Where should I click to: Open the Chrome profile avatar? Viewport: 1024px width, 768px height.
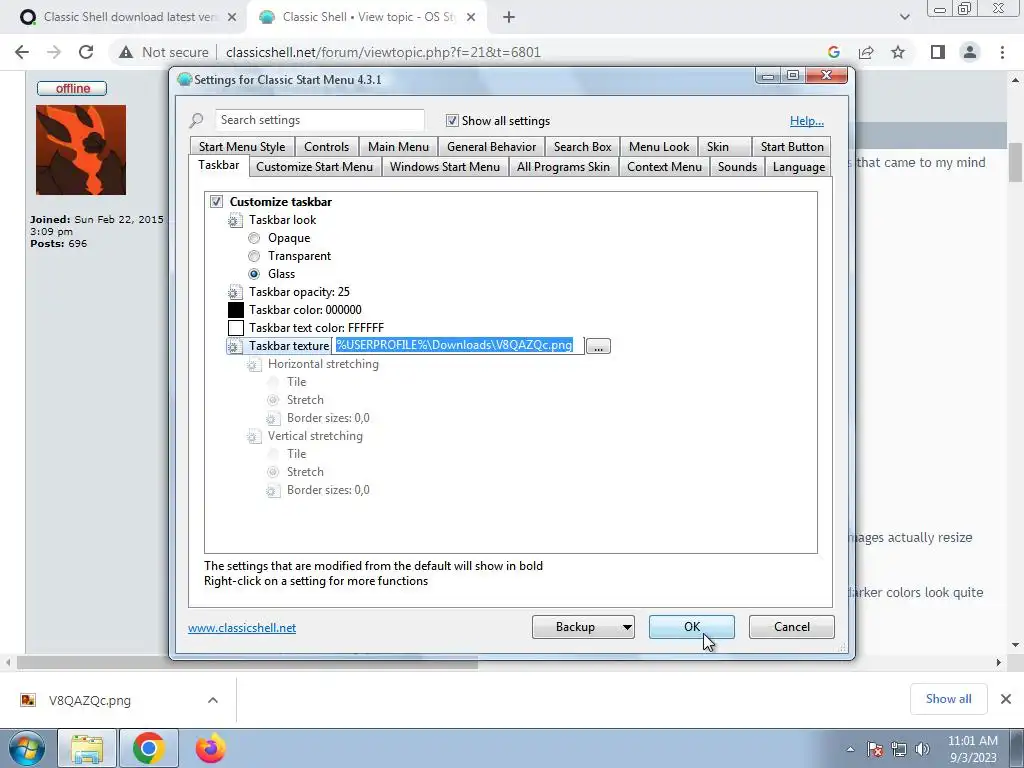[970, 52]
